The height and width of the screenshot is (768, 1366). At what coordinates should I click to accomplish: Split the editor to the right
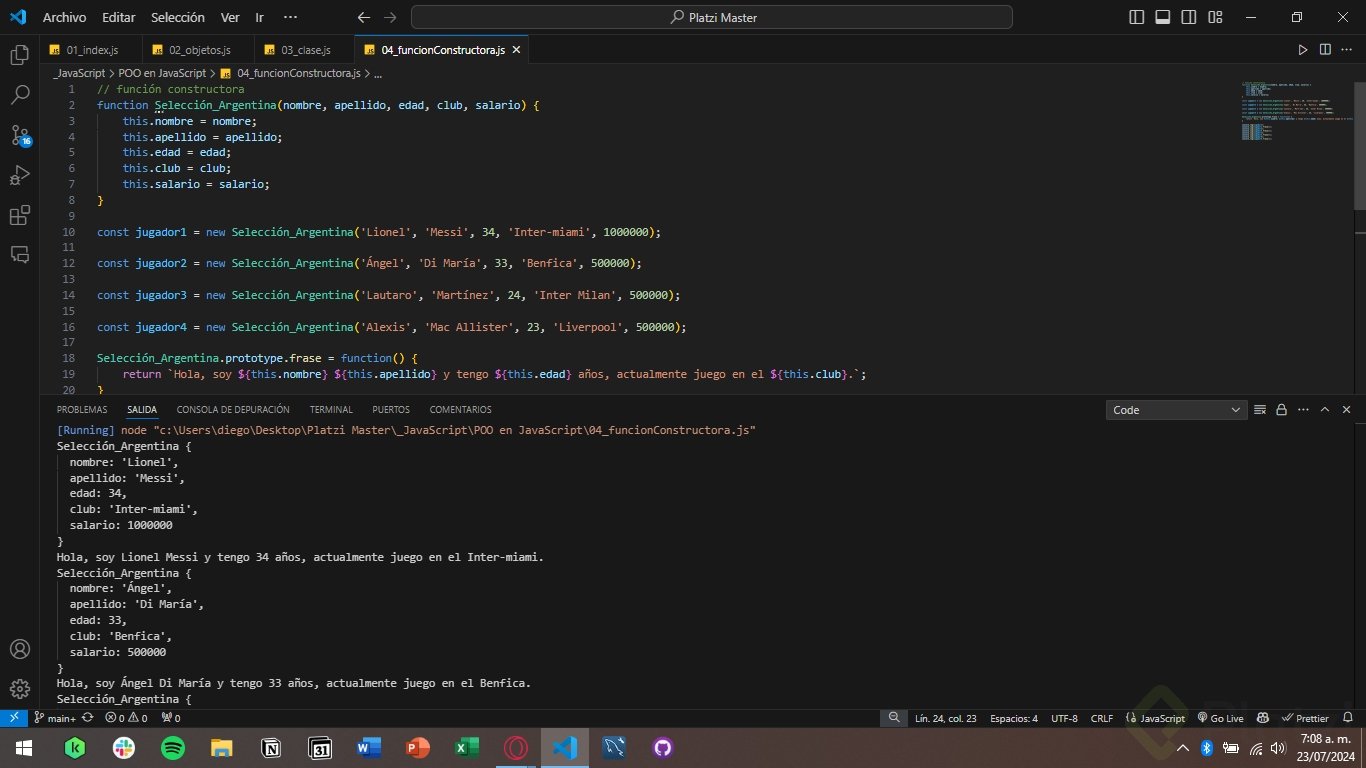[1325, 49]
